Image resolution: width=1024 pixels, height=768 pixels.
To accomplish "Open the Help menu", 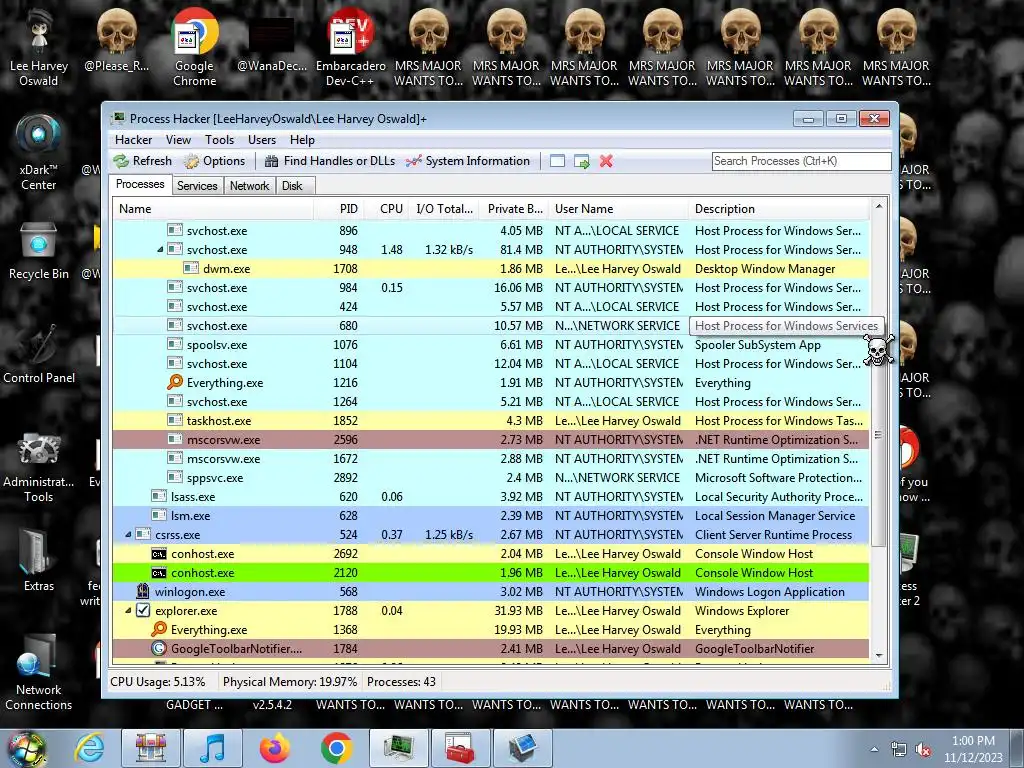I will [x=302, y=140].
